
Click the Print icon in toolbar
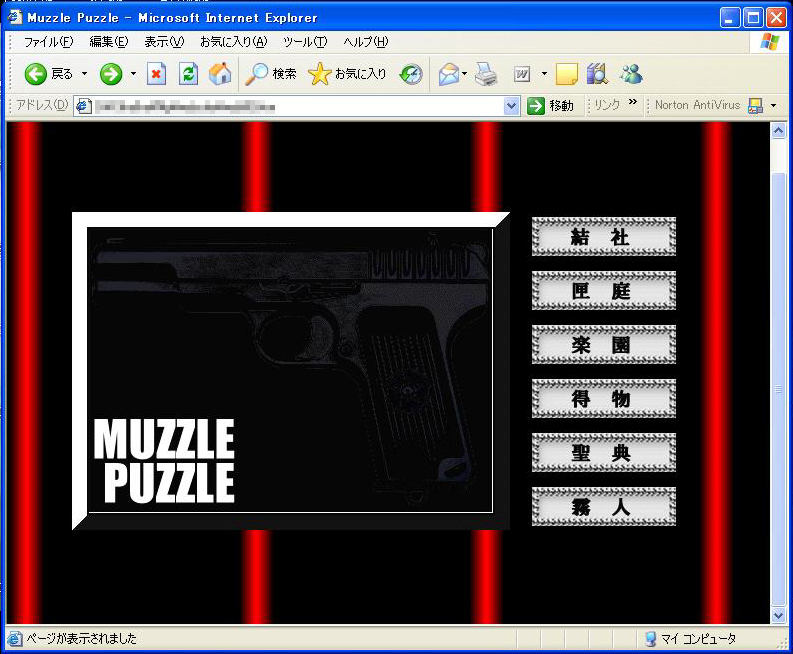(486, 74)
